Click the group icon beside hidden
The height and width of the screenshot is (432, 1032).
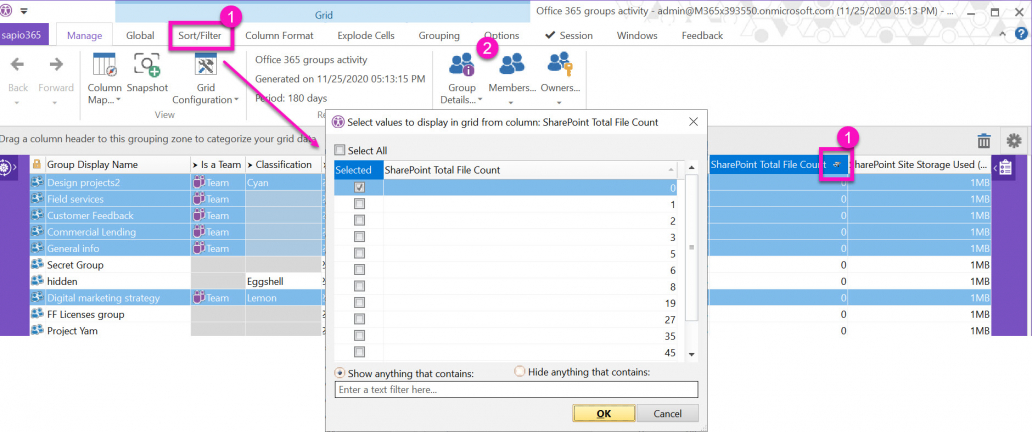point(38,281)
